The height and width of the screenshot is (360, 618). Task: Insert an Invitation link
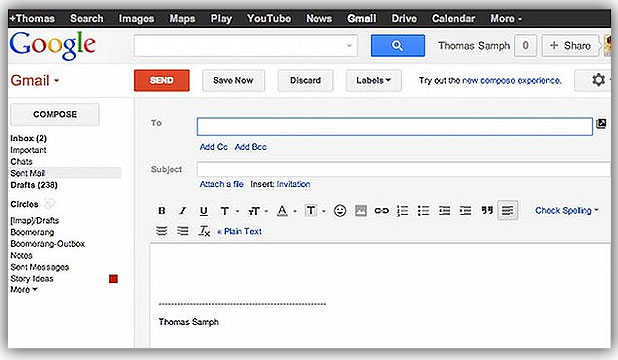pos(293,184)
